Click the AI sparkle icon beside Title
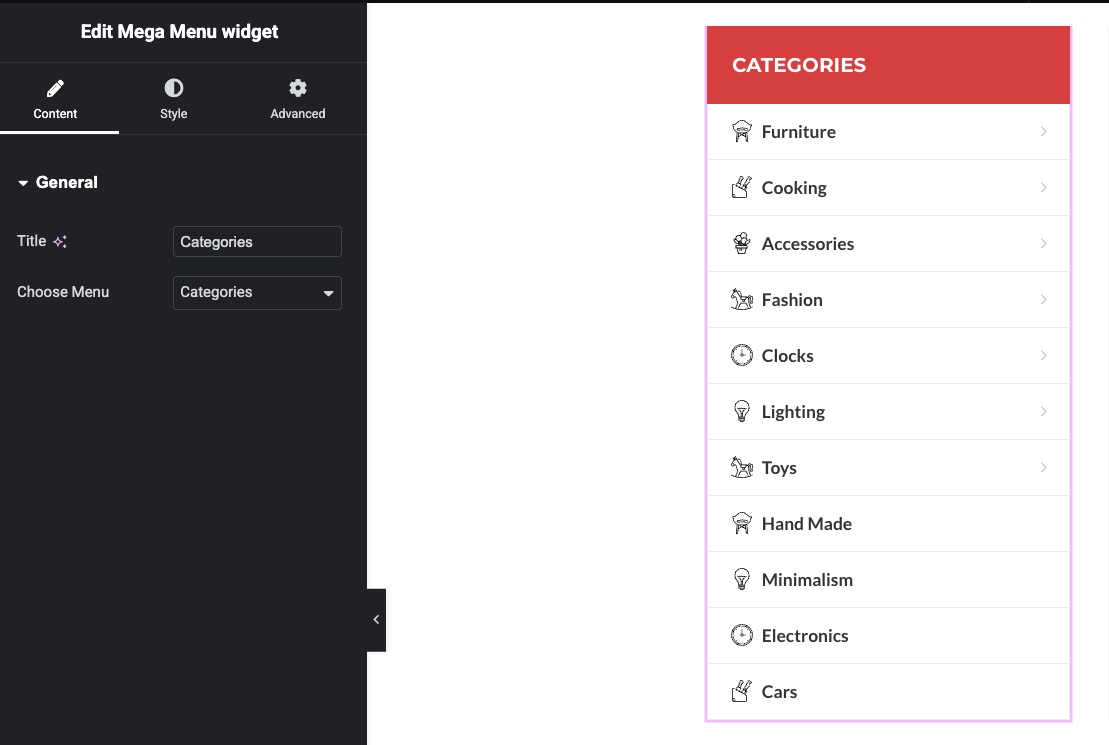Viewport: 1109px width, 745px height. (60, 242)
